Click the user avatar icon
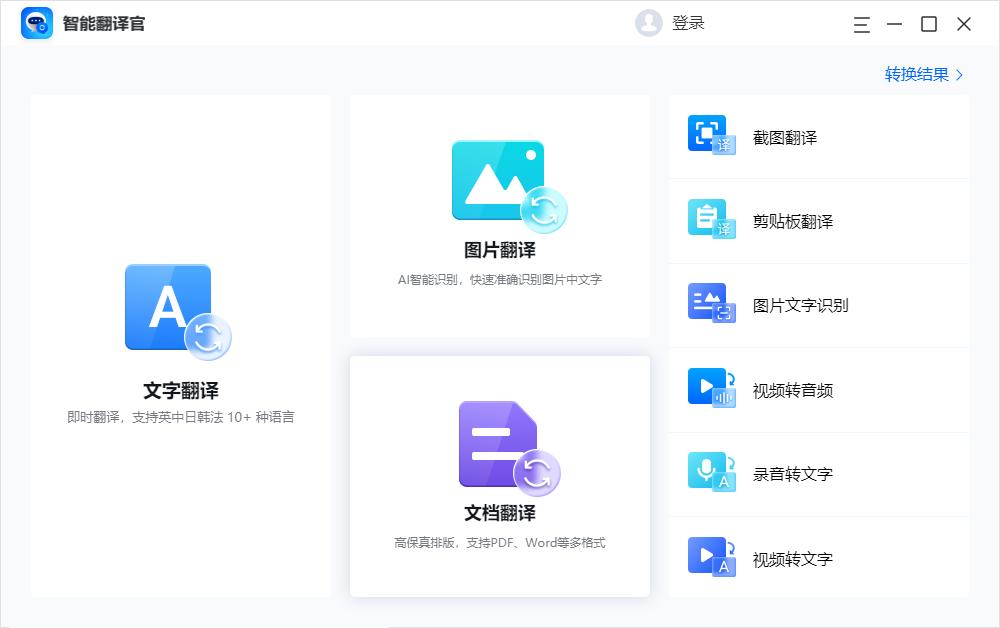The height and width of the screenshot is (628, 1000). tap(648, 22)
